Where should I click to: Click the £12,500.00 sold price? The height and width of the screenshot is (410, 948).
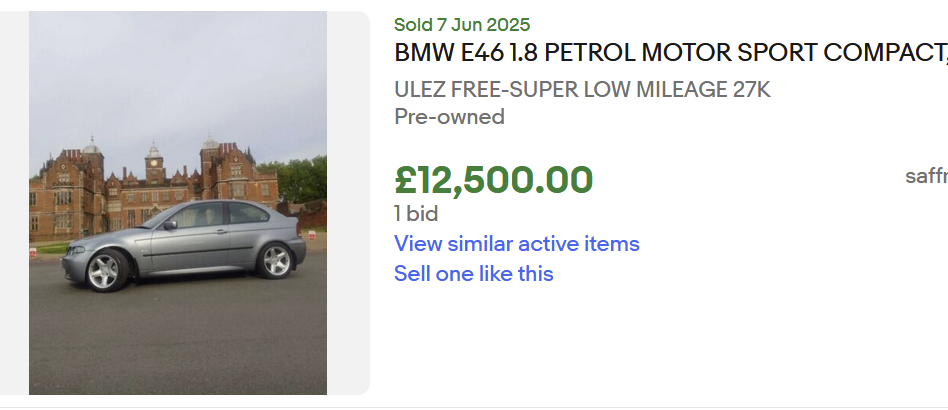[x=494, y=180]
